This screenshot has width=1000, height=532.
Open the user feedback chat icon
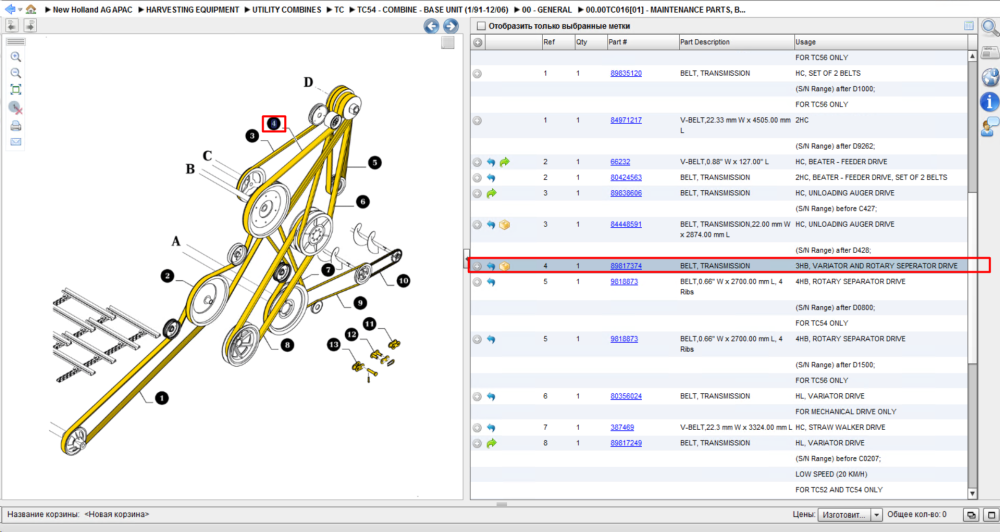(990, 127)
